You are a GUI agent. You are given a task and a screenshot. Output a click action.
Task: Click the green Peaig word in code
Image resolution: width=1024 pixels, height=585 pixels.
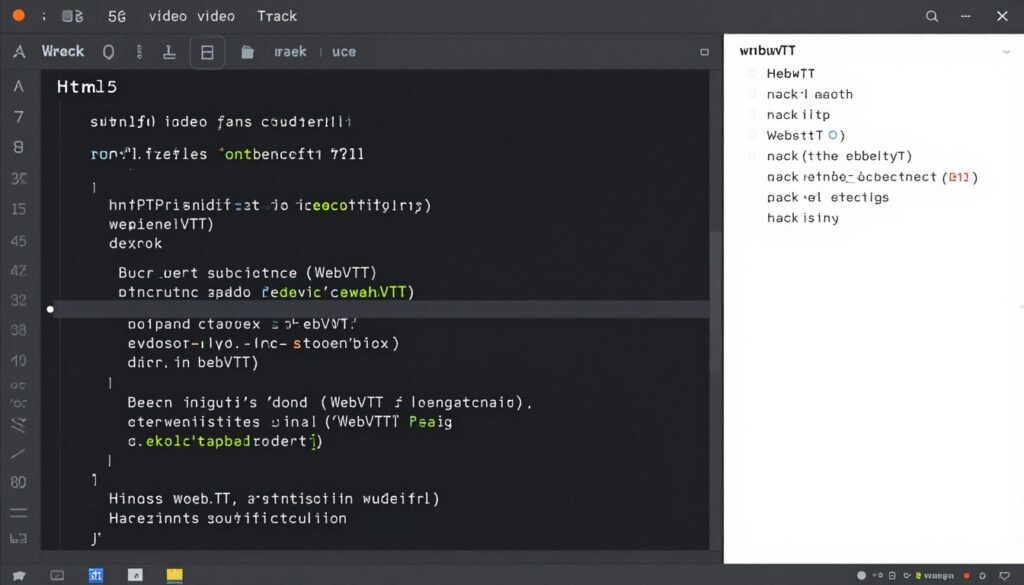(430, 422)
